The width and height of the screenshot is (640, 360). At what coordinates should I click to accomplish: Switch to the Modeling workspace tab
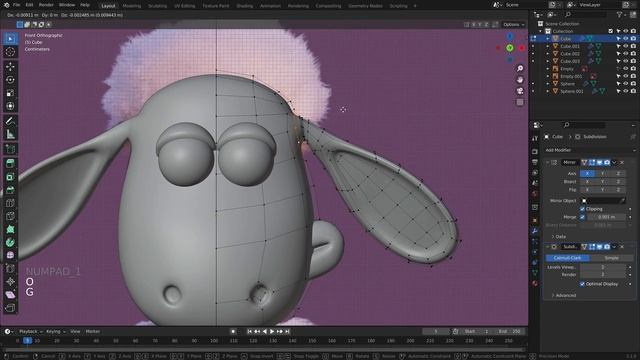[x=131, y=6]
